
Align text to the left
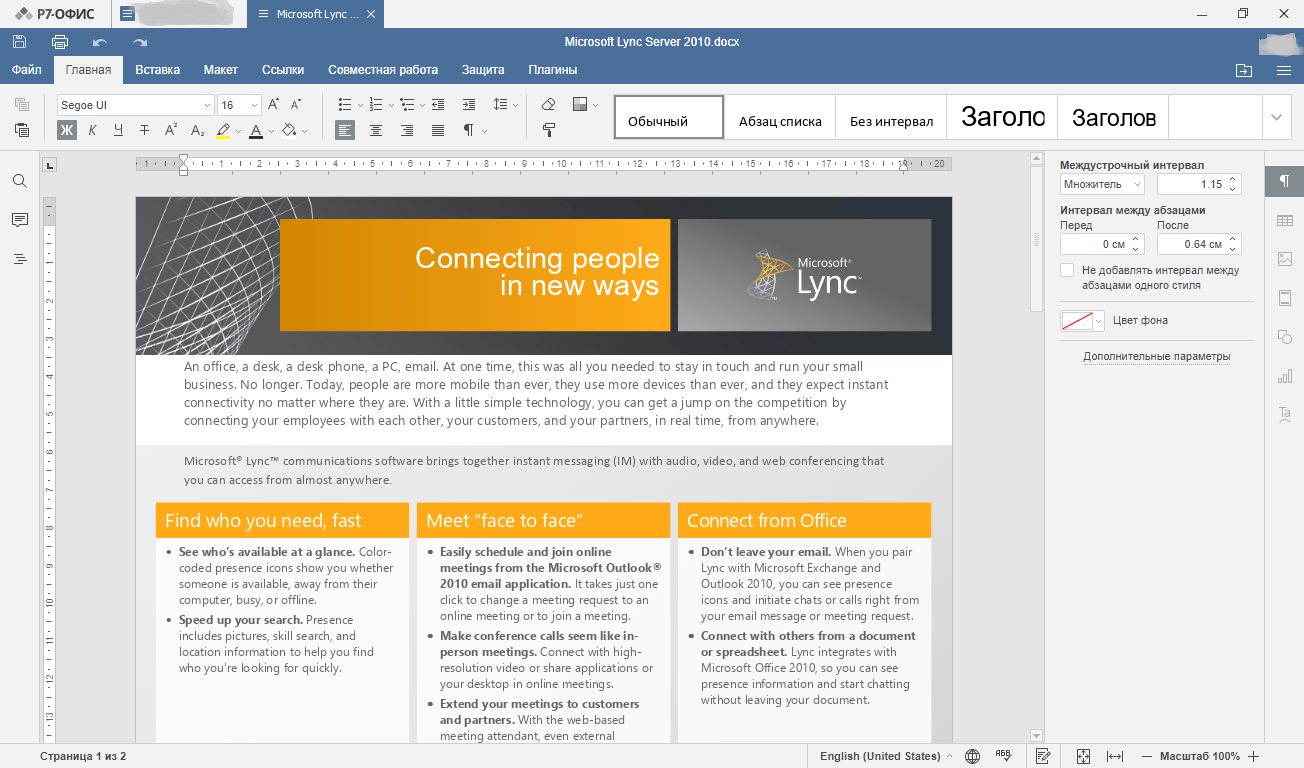click(x=345, y=130)
